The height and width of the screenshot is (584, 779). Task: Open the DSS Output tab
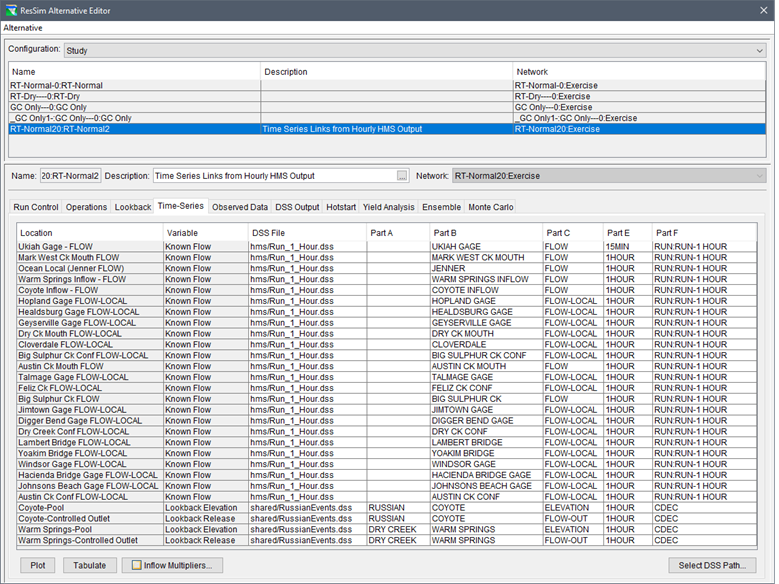[297, 207]
